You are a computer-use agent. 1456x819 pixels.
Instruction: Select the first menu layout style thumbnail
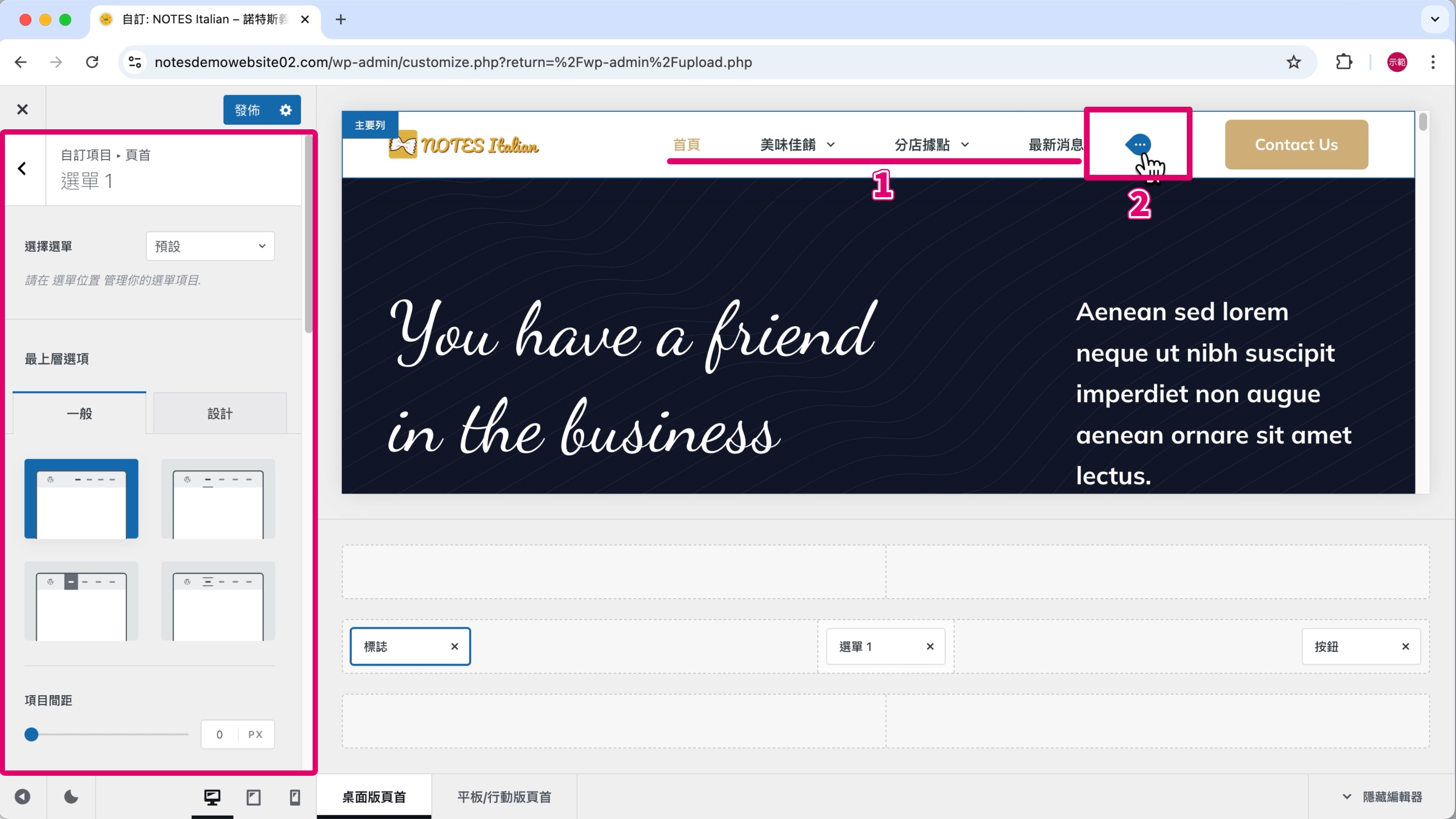[82, 499]
